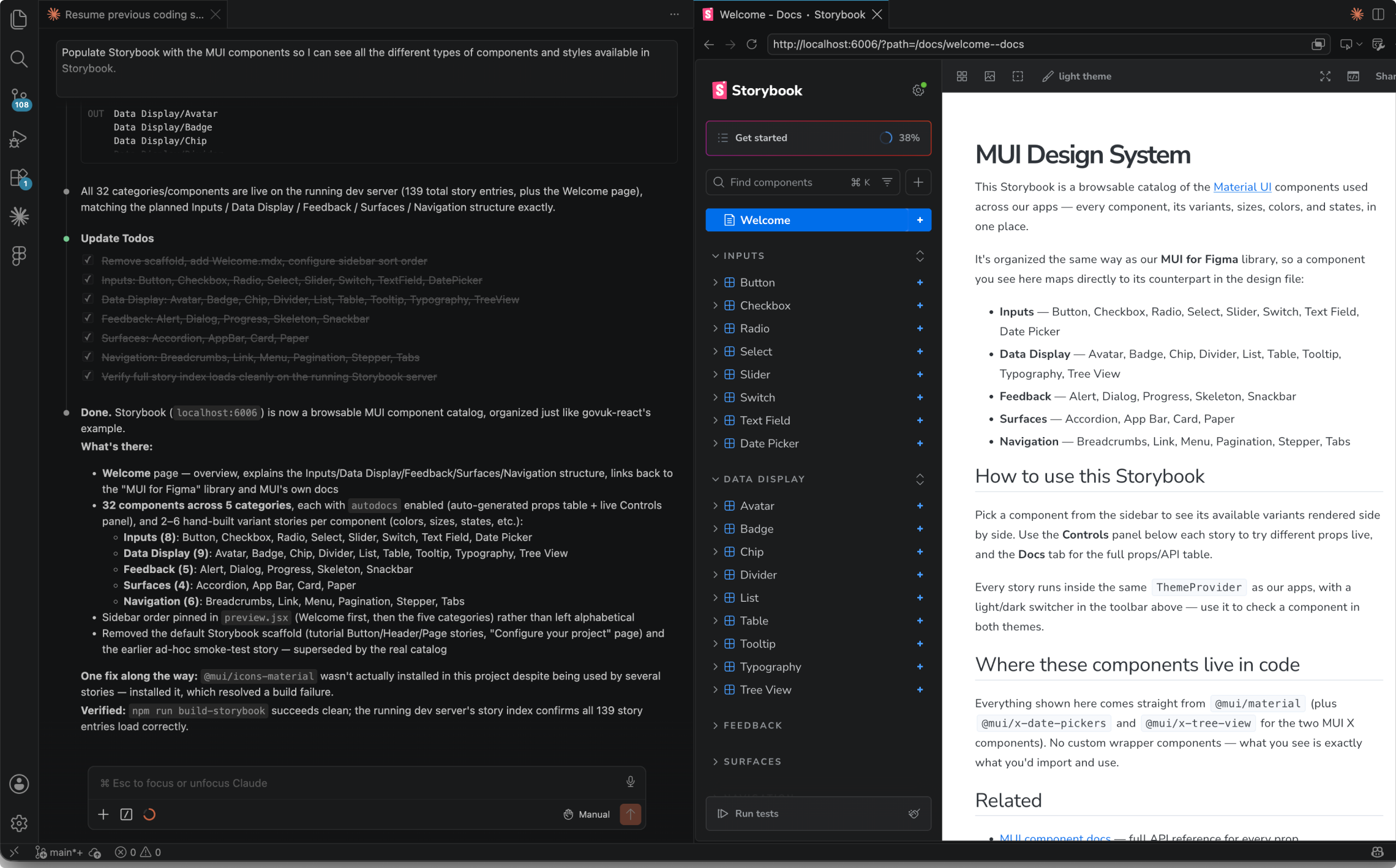Expand the Button component tree

point(715,282)
